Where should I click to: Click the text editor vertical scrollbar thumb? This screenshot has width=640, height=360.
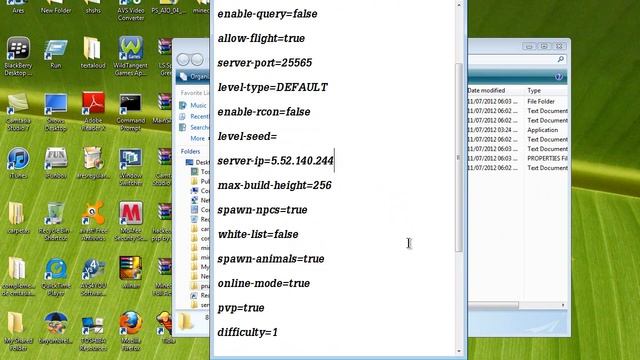(459, 157)
